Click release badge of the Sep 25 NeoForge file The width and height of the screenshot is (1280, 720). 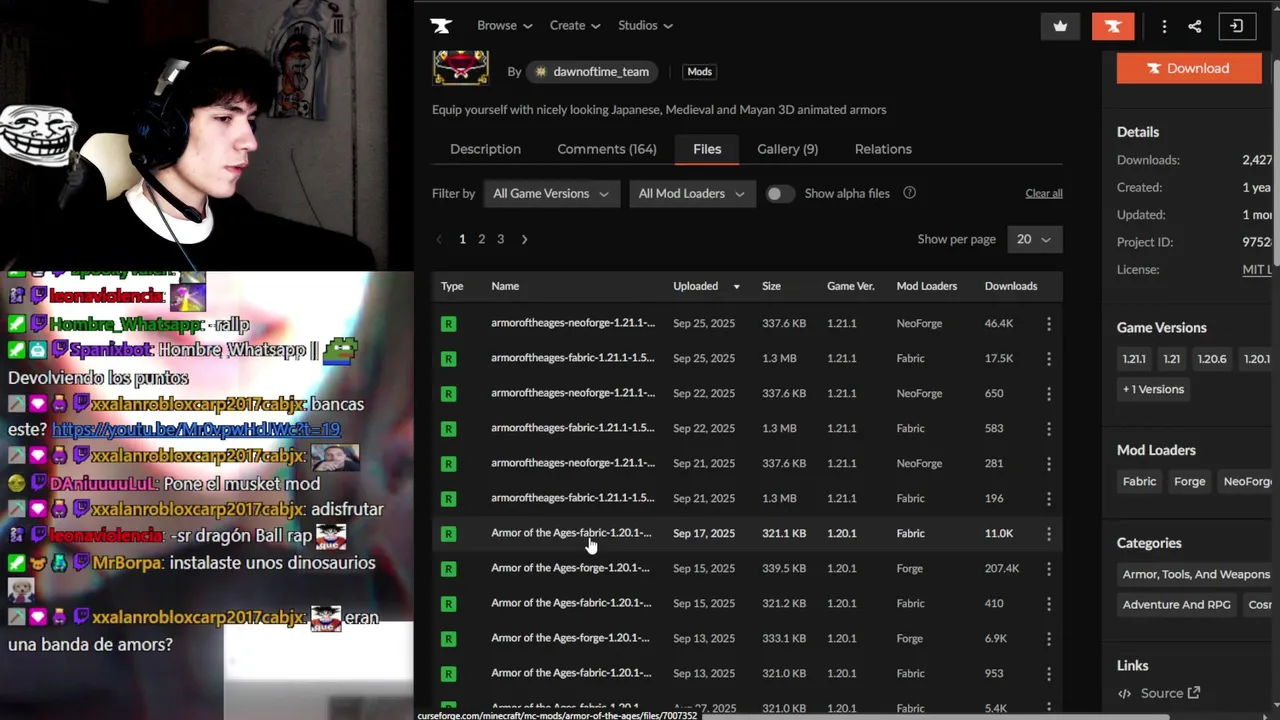tap(448, 324)
